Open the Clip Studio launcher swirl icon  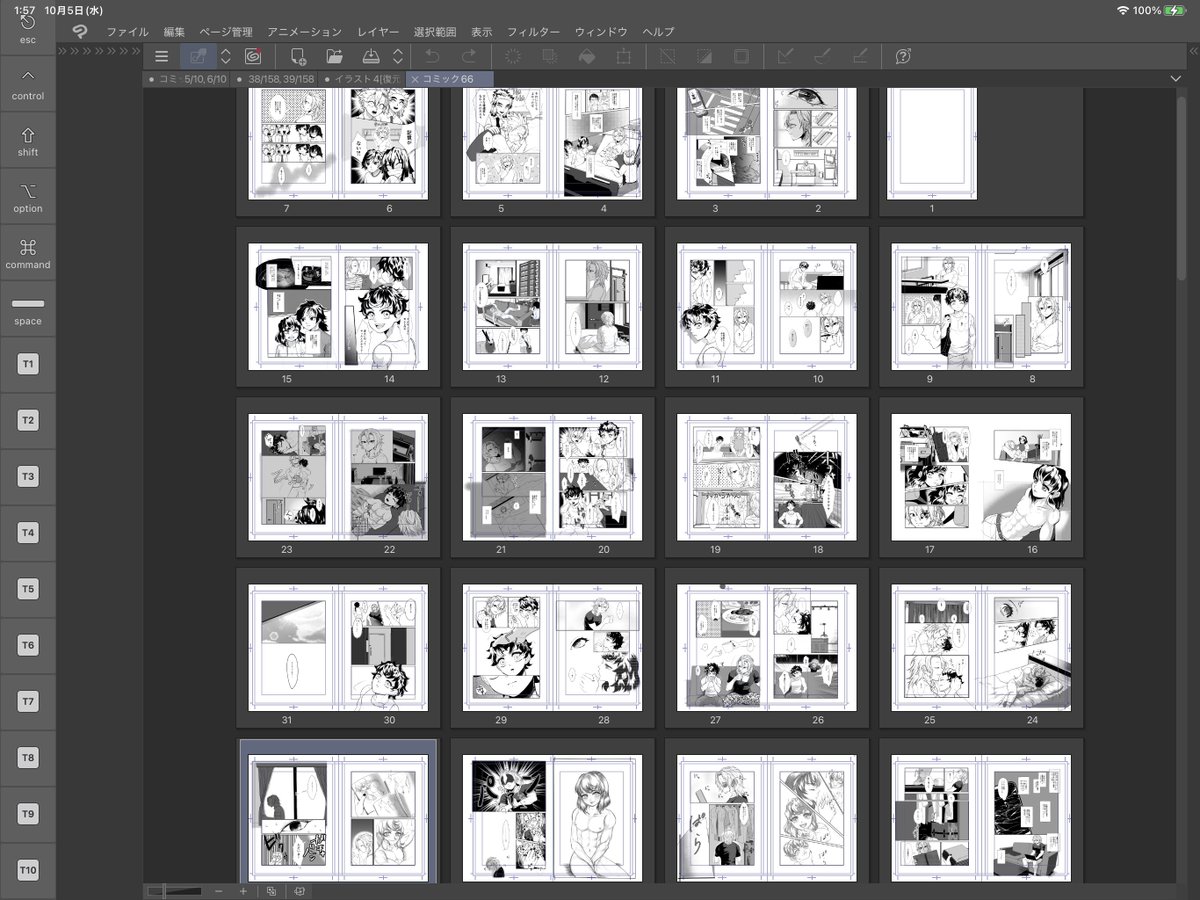(x=253, y=57)
